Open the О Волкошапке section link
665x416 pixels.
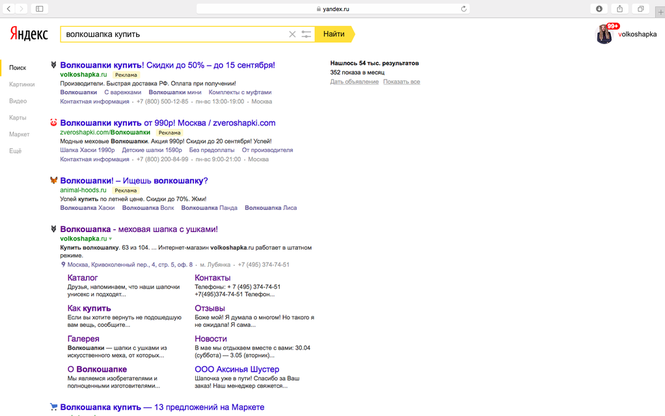97,369
